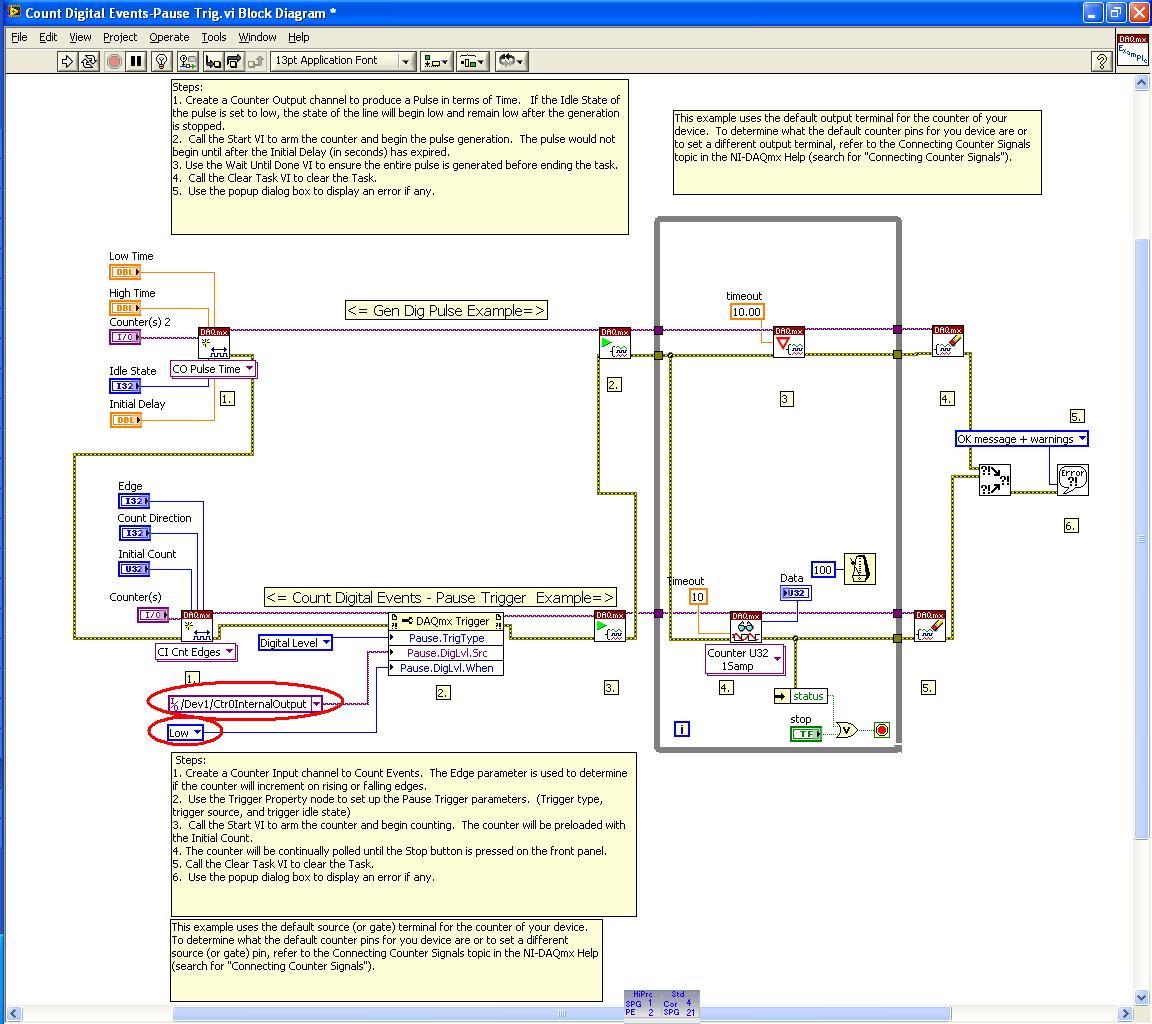Click the Run Continuously button
The image size is (1152, 1024).
click(89, 61)
